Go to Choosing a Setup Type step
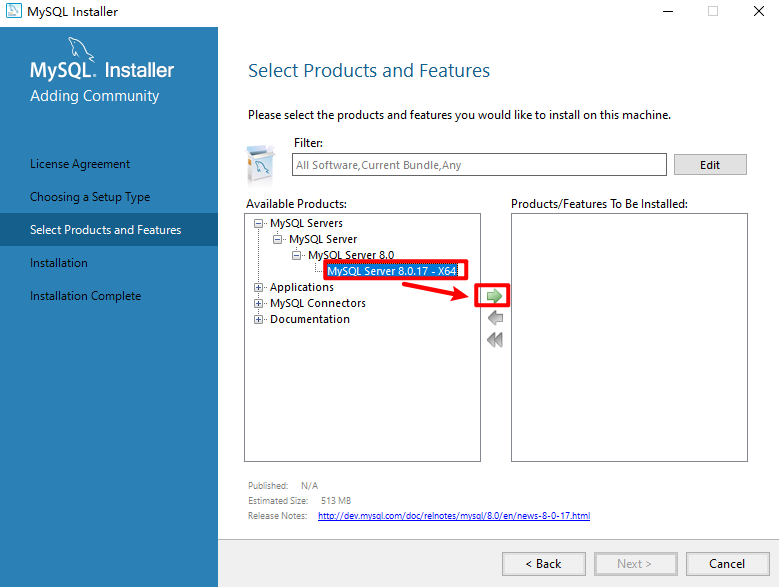This screenshot has width=779, height=587. click(x=90, y=197)
